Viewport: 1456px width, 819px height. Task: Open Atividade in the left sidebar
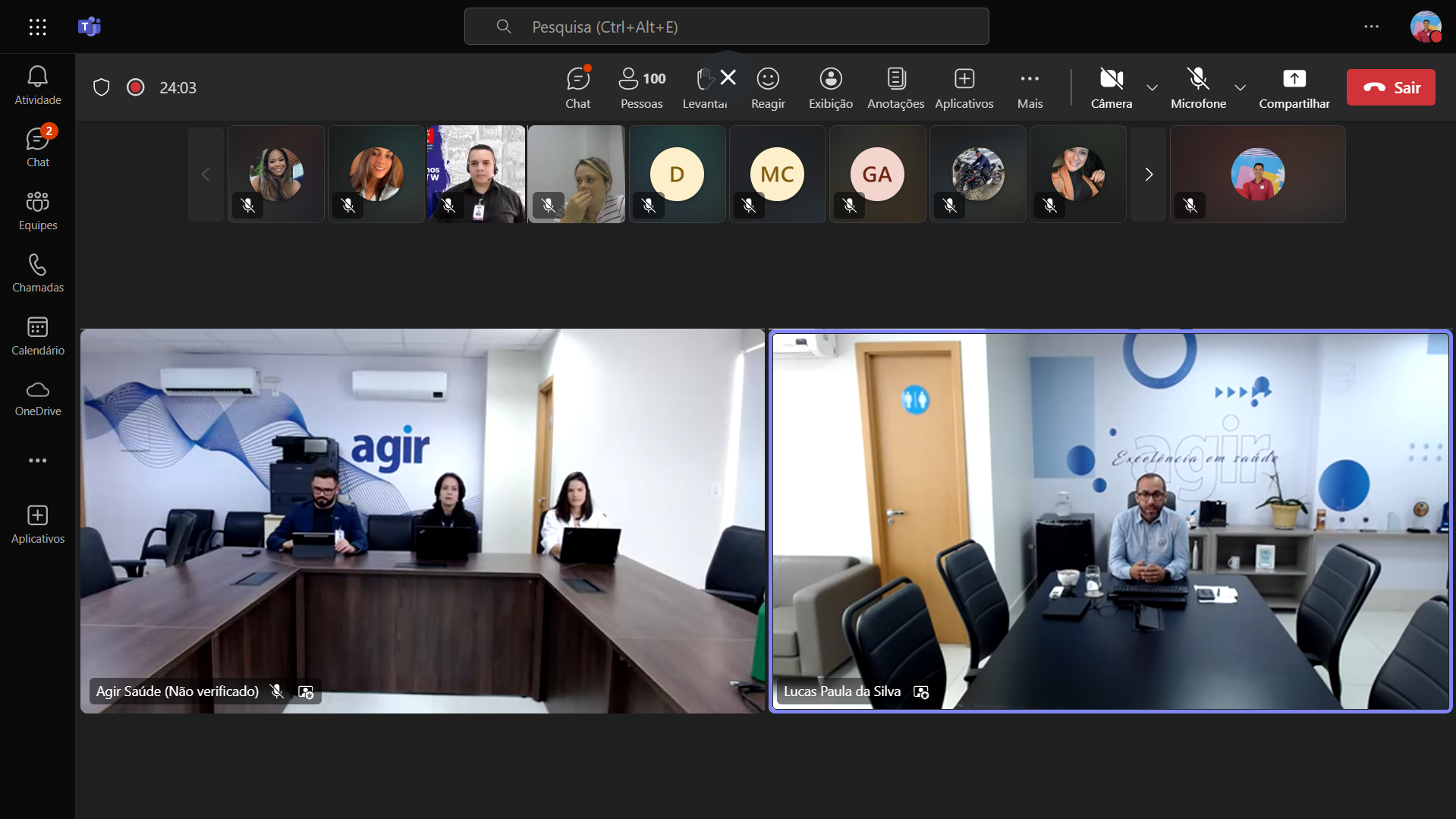tap(38, 85)
